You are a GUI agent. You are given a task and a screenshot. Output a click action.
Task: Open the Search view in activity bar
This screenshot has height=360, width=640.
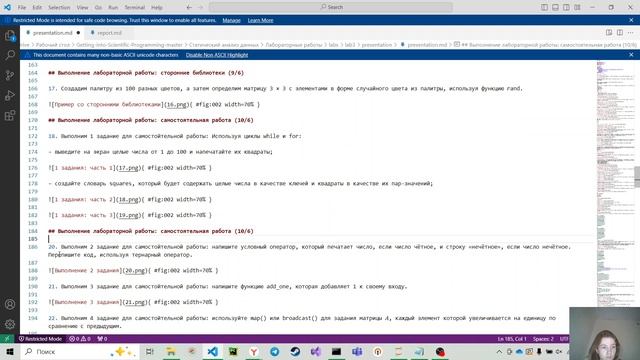(x=10, y=55)
